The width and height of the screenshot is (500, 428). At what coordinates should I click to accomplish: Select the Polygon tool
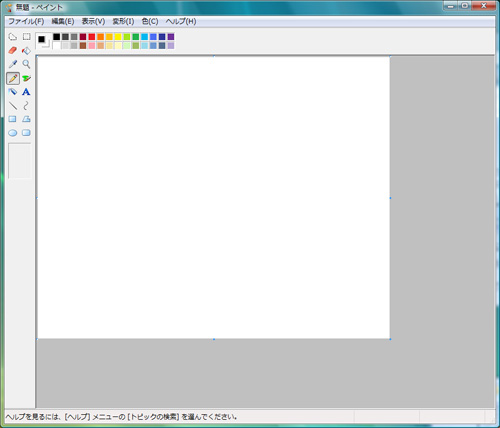coord(26,119)
